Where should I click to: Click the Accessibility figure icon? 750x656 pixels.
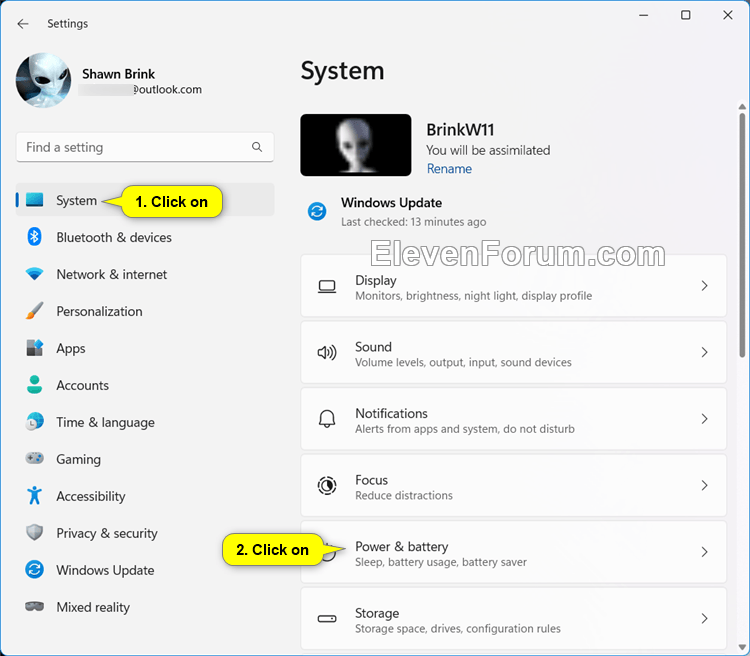(x=34, y=496)
